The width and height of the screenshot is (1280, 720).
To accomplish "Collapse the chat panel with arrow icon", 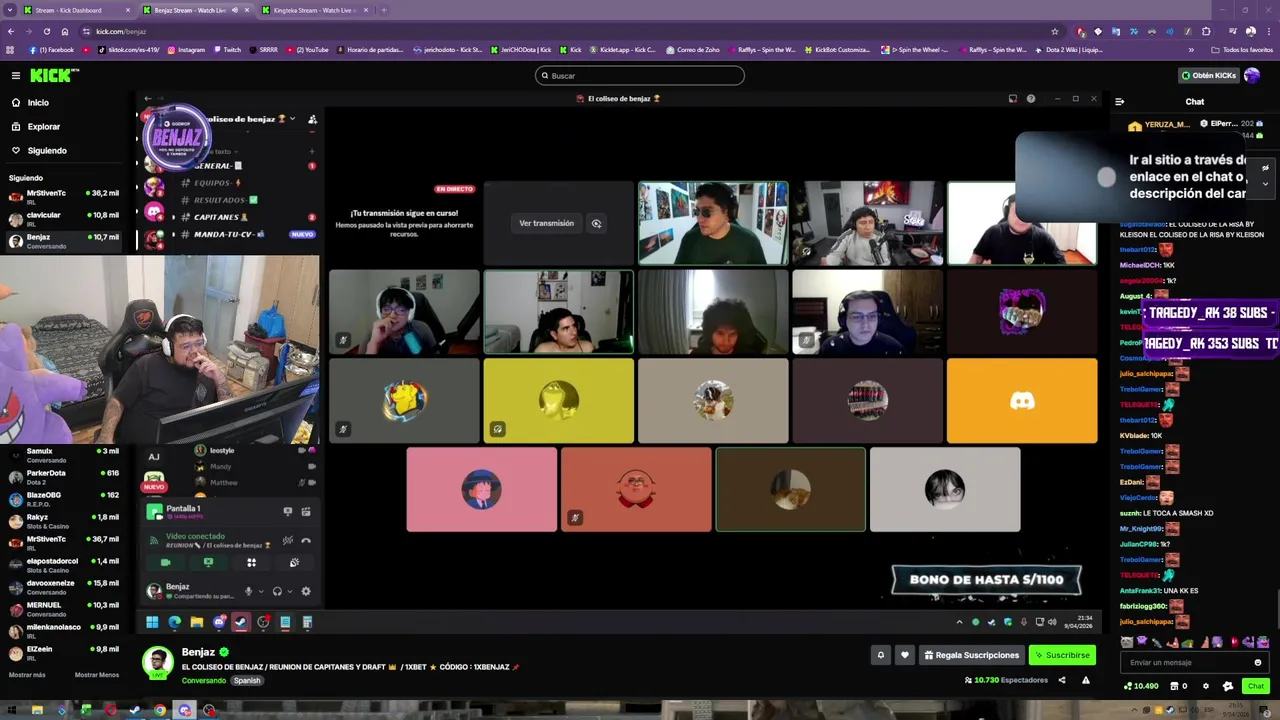I will [1119, 102].
